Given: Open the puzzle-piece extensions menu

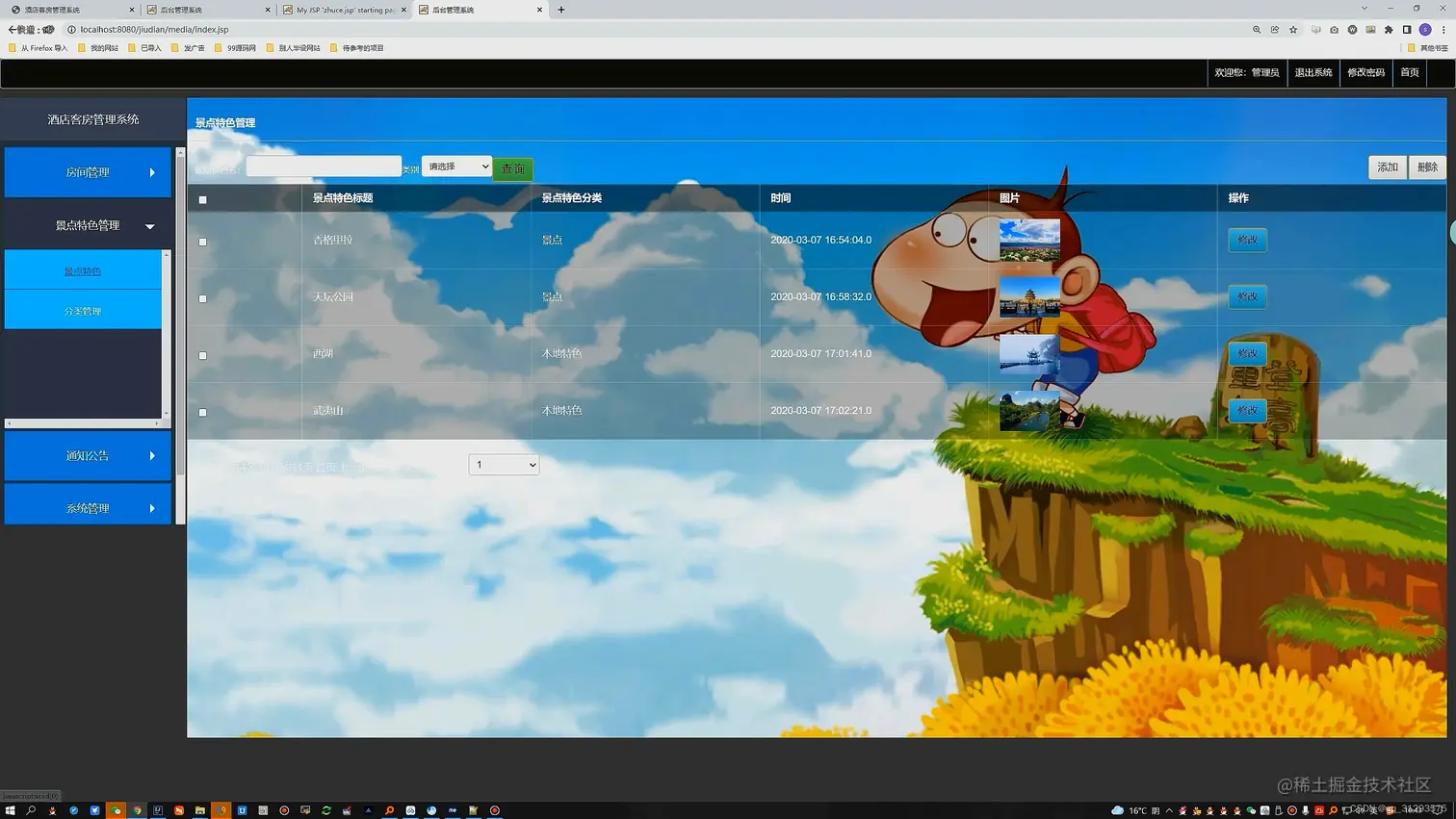Looking at the screenshot, I should (1389, 30).
